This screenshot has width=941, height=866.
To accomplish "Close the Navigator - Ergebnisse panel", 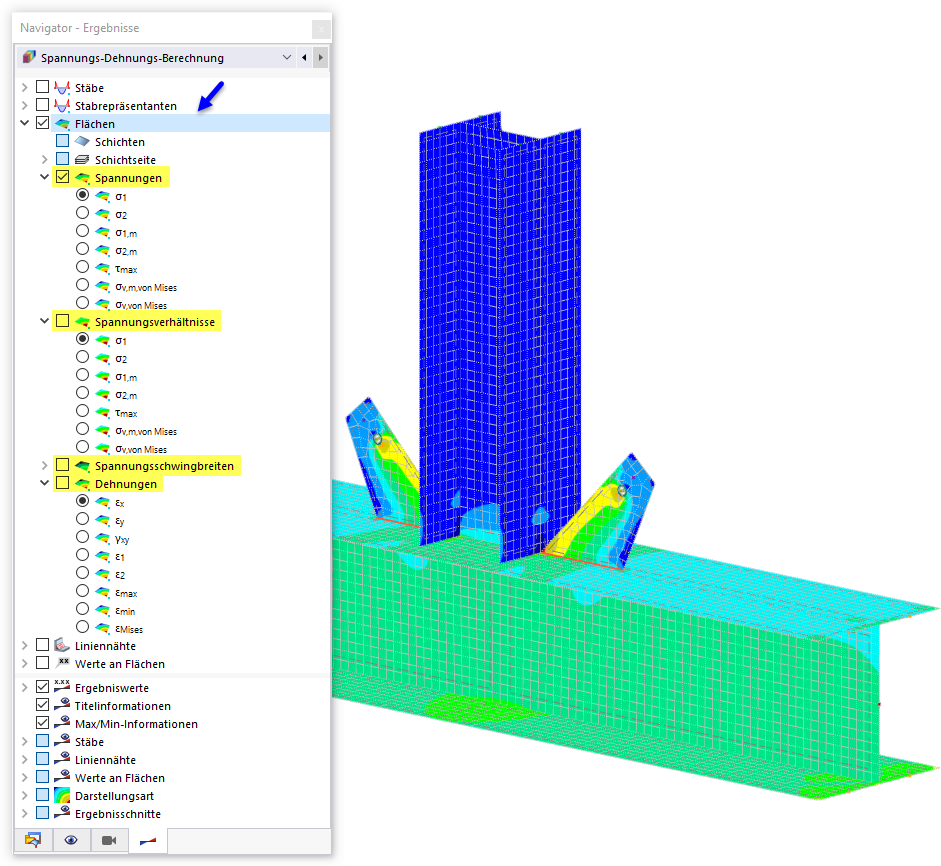I will click(321, 28).
